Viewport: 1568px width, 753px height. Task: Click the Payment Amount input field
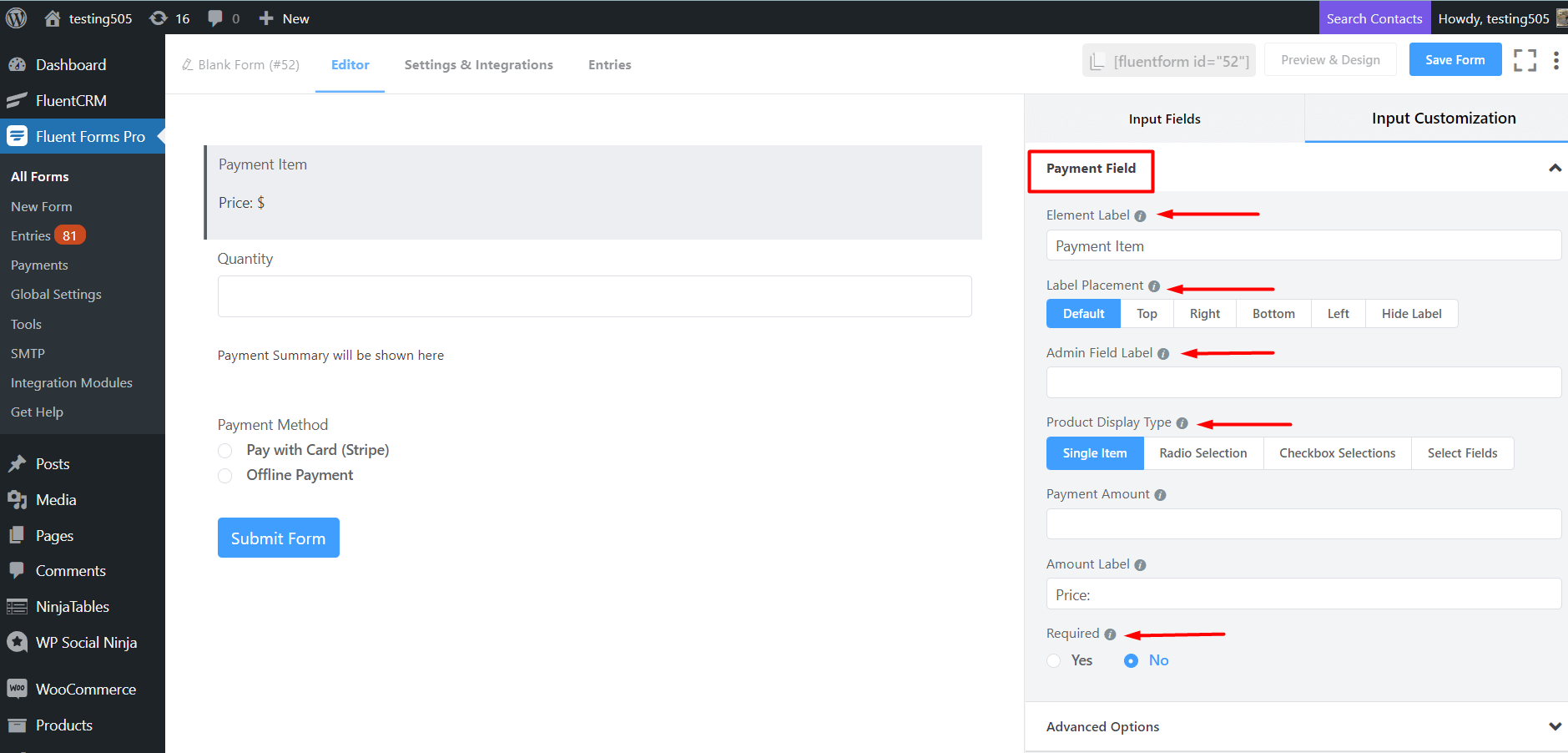1303,524
